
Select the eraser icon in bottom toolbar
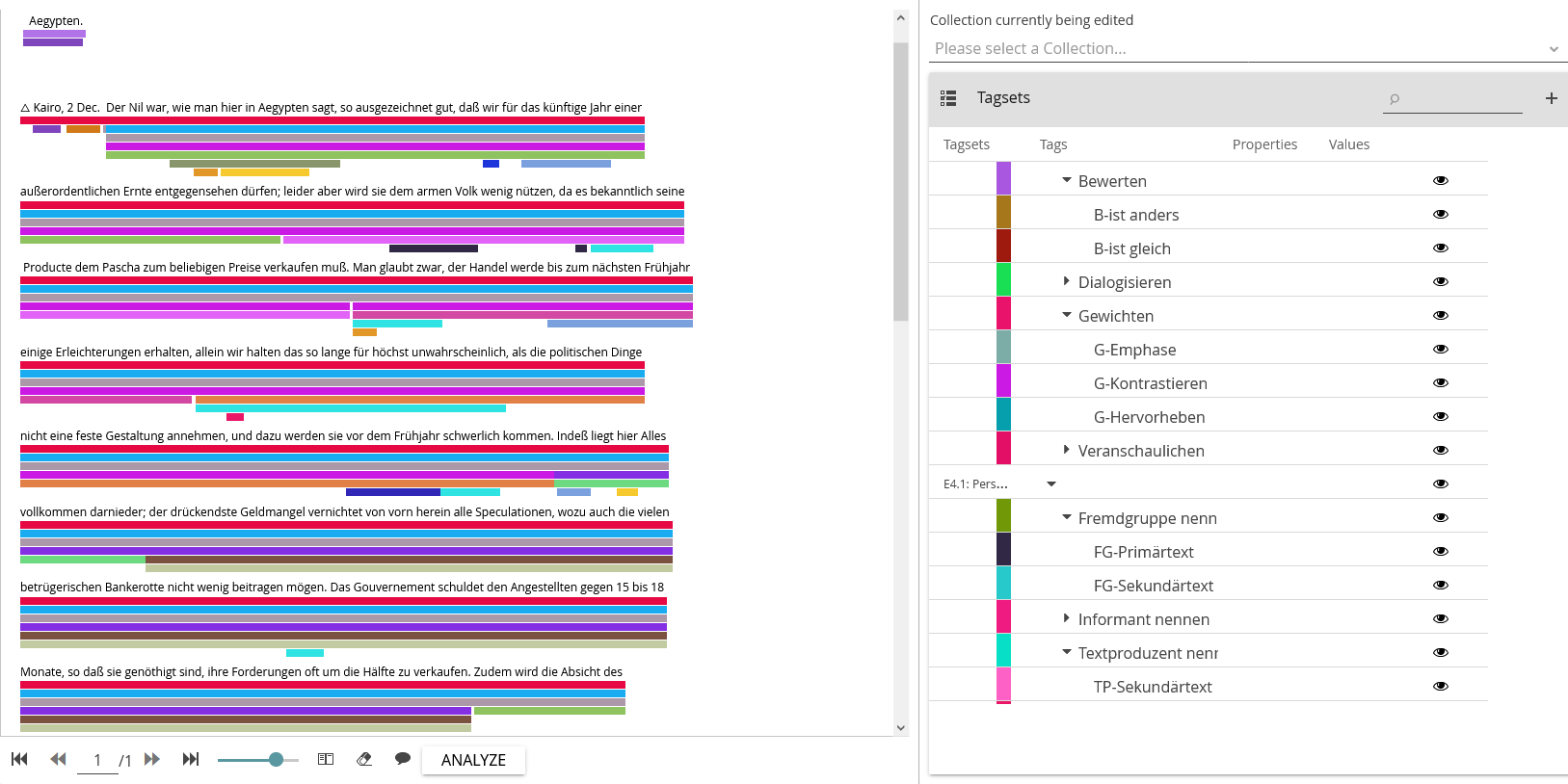pos(364,759)
